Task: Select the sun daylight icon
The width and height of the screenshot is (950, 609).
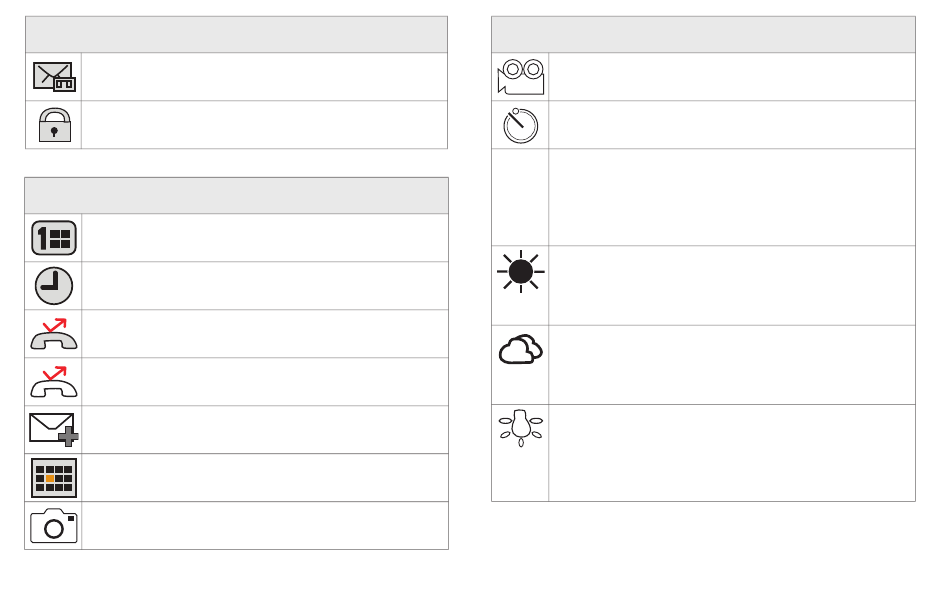Action: click(x=520, y=271)
